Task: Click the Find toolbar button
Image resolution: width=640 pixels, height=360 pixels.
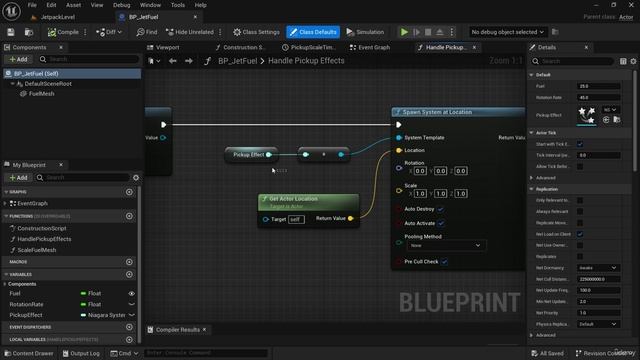Action: coord(147,32)
